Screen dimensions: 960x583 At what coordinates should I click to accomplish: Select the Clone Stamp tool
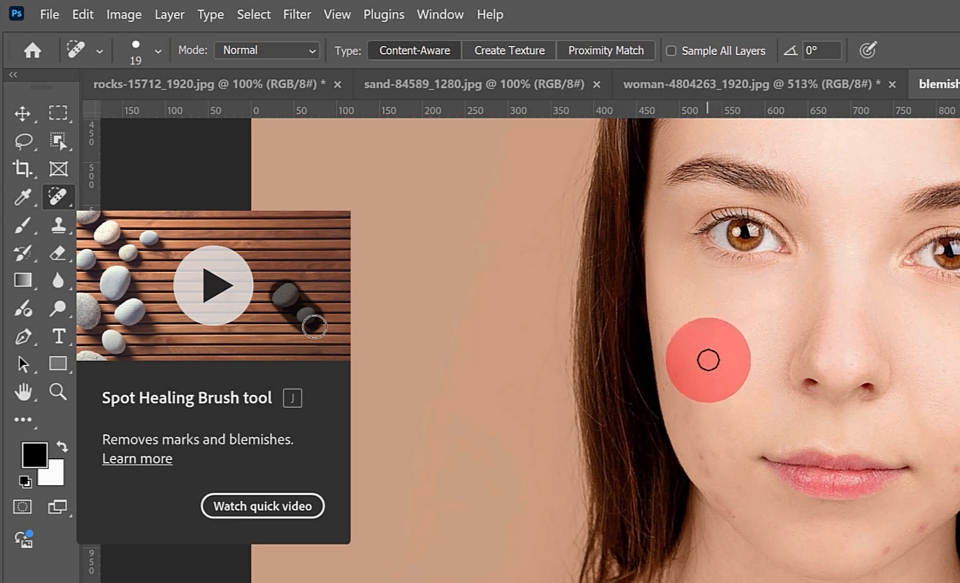58,225
